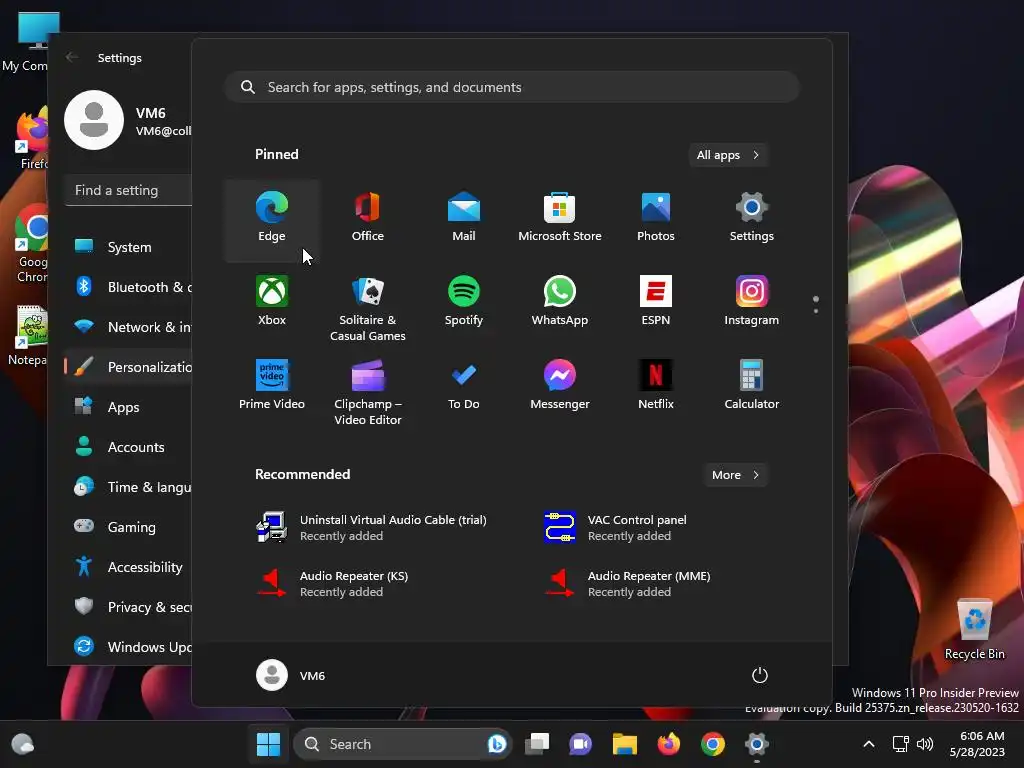
Task: Launch the ESPN app
Action: (x=656, y=302)
